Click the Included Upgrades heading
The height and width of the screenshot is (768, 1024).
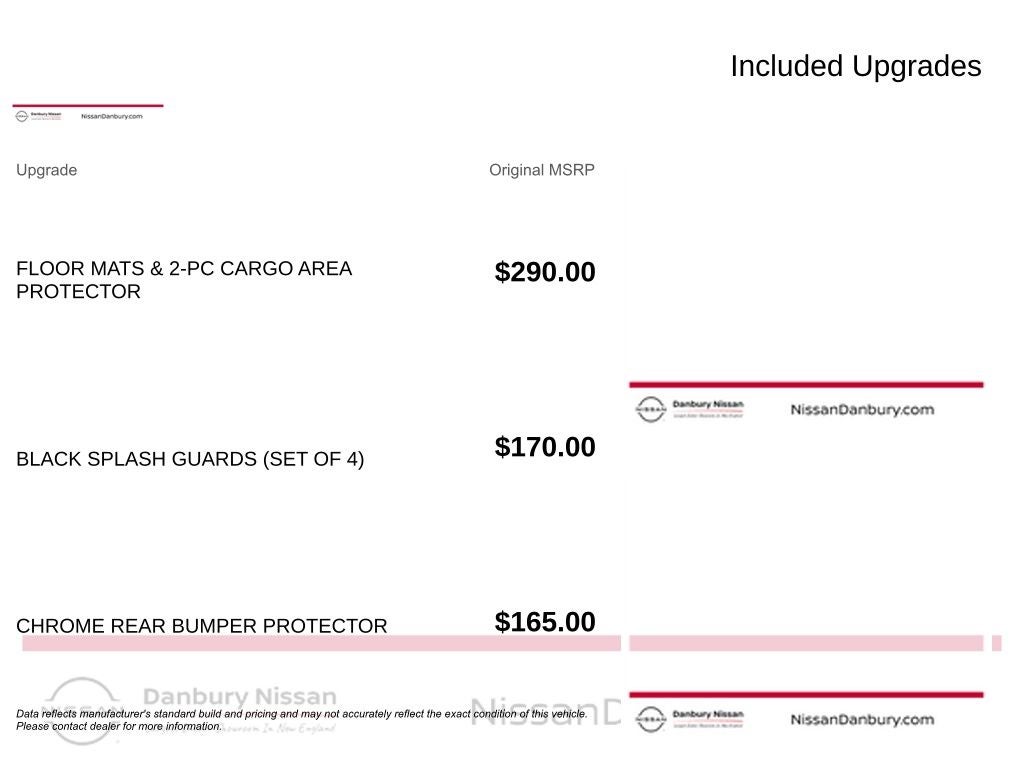coord(855,66)
